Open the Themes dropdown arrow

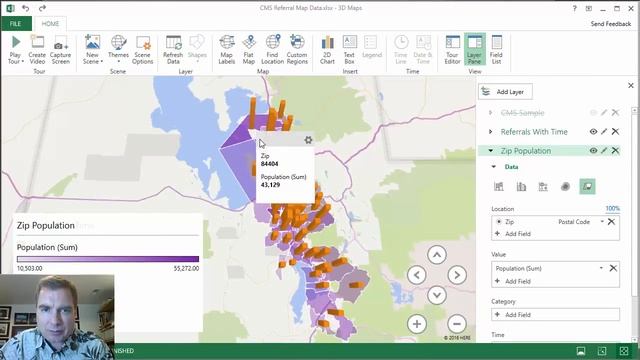tap(118, 62)
